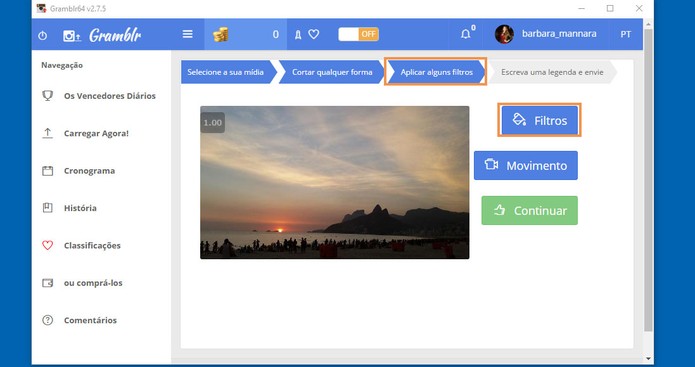Open História section
The width and height of the screenshot is (695, 367).
click(x=80, y=208)
